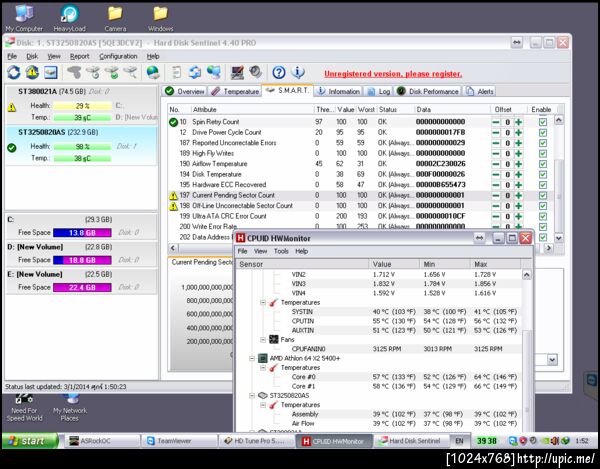Screen dimensions: 600x469
Task: Click the refresh disk status toolbar icon
Action: 14,73
